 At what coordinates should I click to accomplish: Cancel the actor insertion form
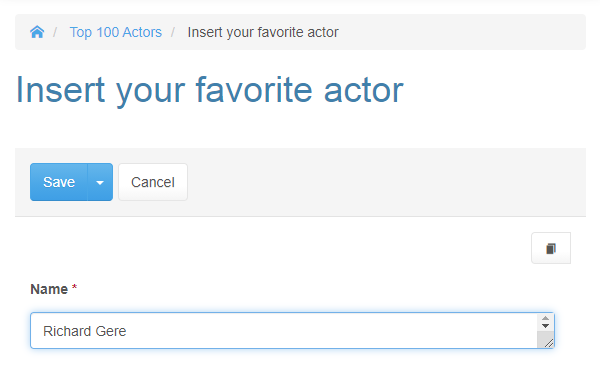click(x=153, y=182)
